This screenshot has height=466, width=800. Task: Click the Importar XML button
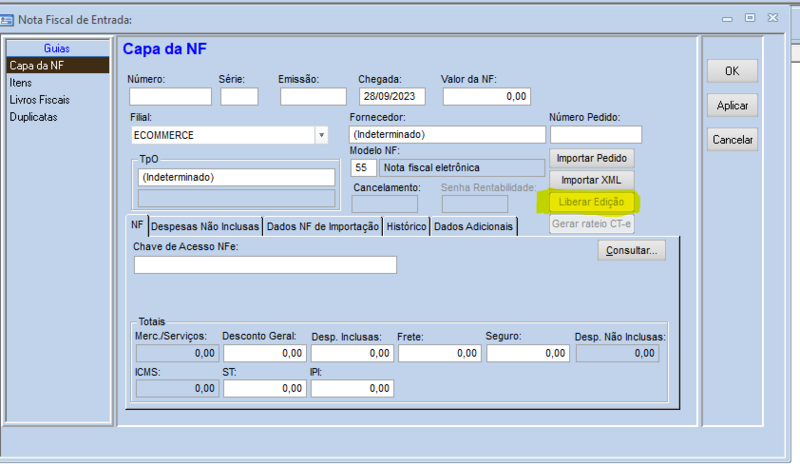click(592, 180)
